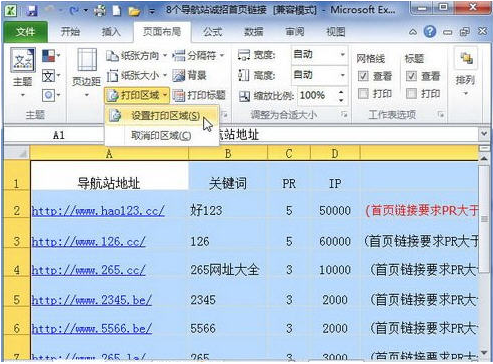Choose Clear Print Area (取消印区域) option

161,135
